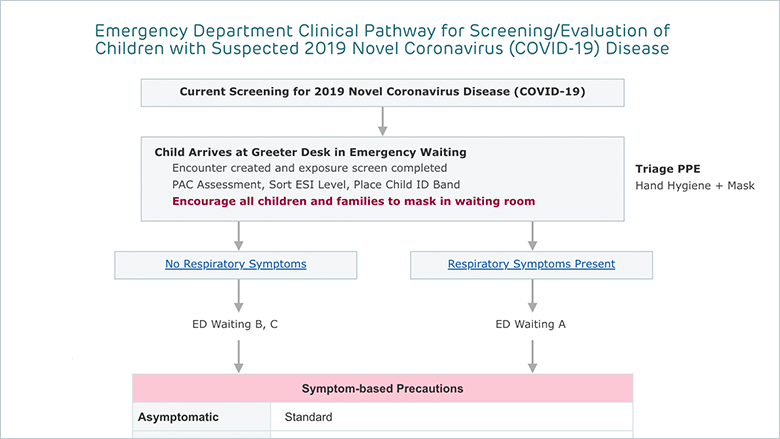Click the ED Waiting B, C label
This screenshot has height=439, width=780.
pyautogui.click(x=235, y=324)
